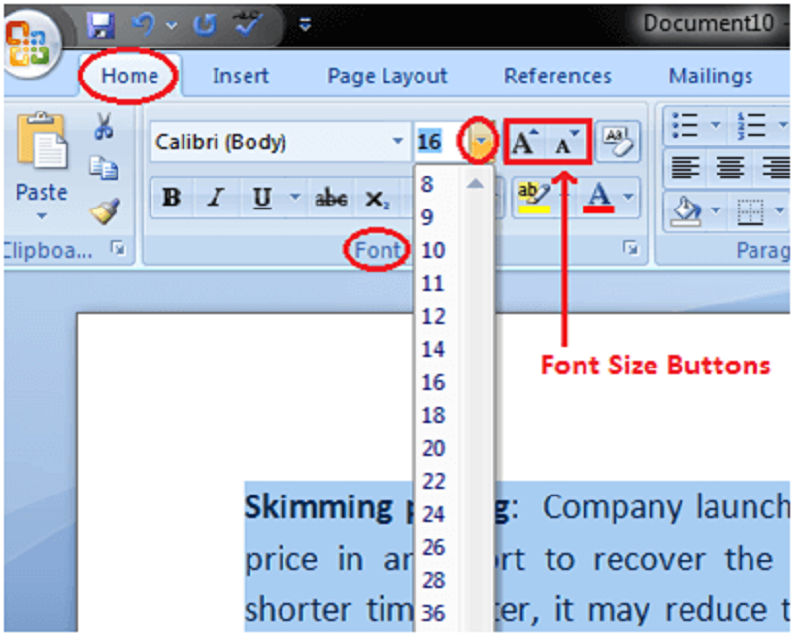Screen dimensions: 800x640
Task: Toggle Italic formatting
Action: pos(215,198)
